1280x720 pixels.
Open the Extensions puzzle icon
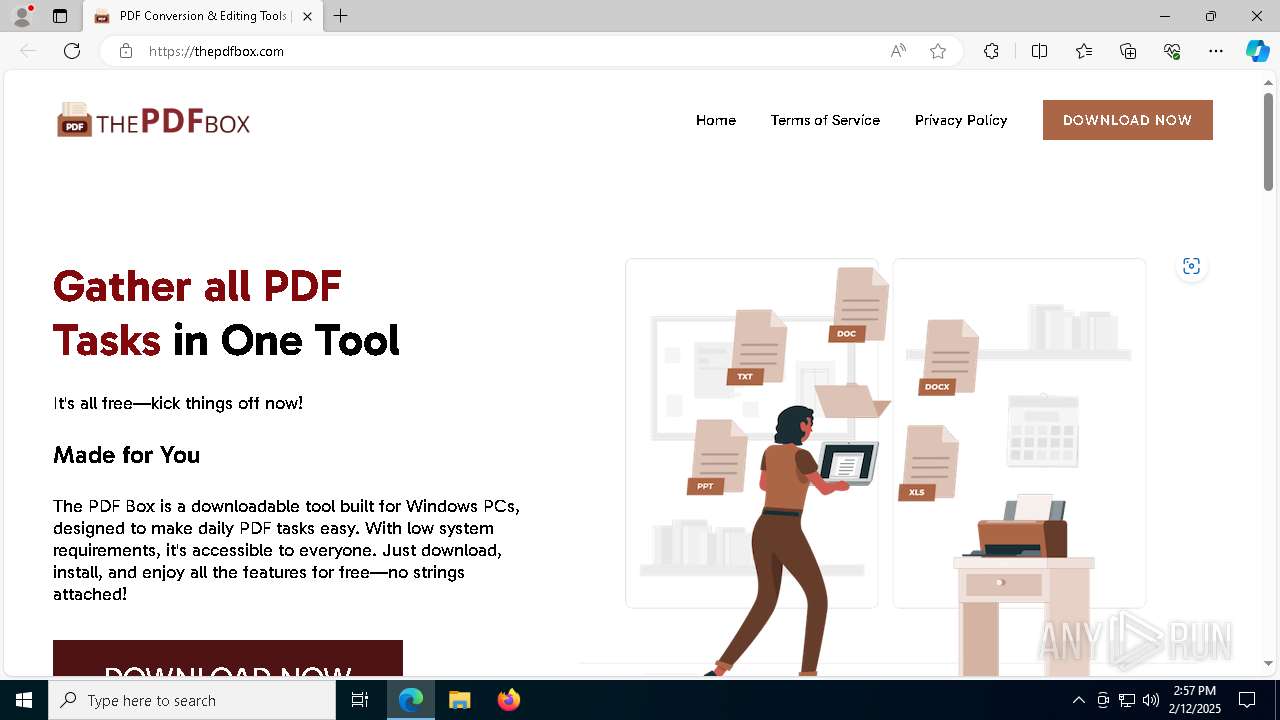[x=991, y=51]
